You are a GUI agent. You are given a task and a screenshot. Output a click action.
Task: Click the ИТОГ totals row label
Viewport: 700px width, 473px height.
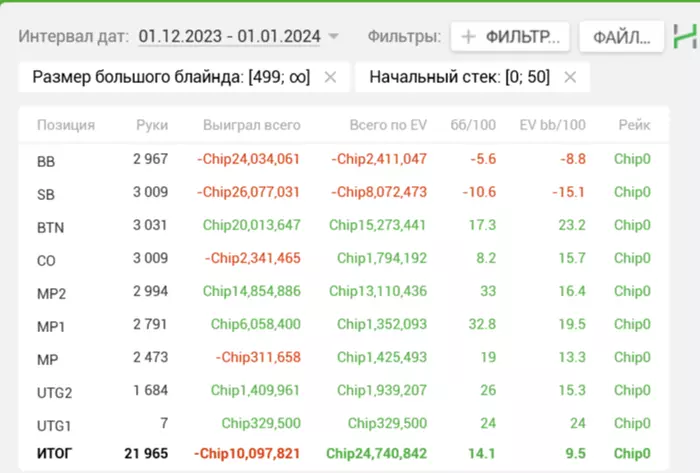55,454
